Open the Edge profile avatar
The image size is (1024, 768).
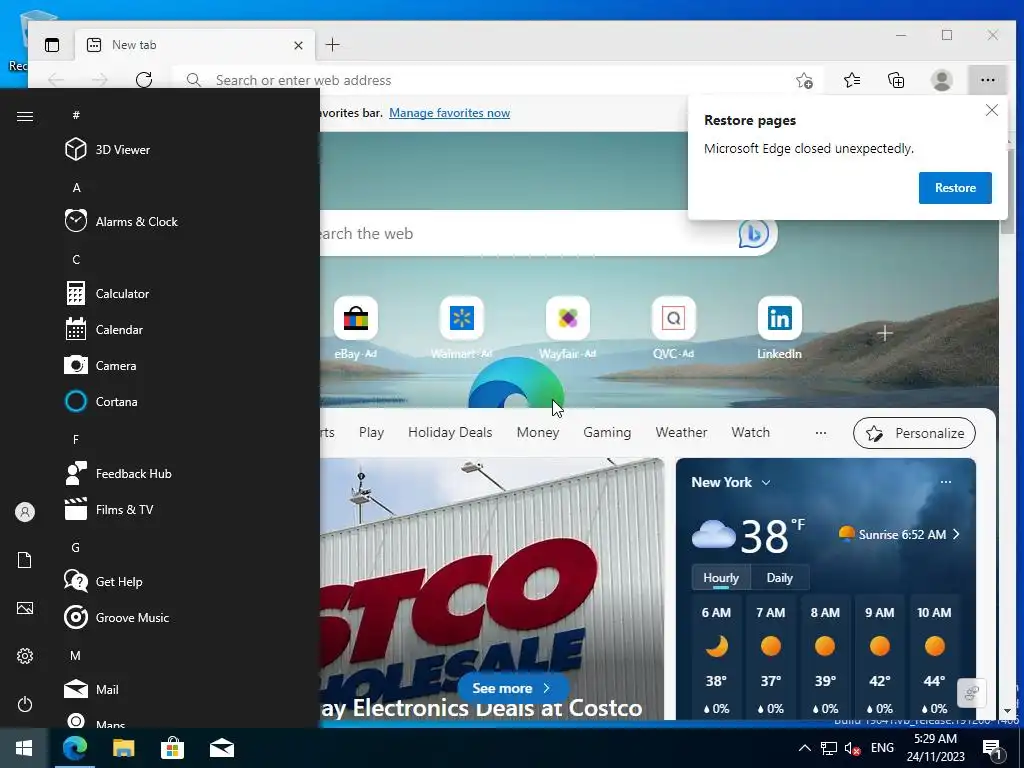click(942, 80)
